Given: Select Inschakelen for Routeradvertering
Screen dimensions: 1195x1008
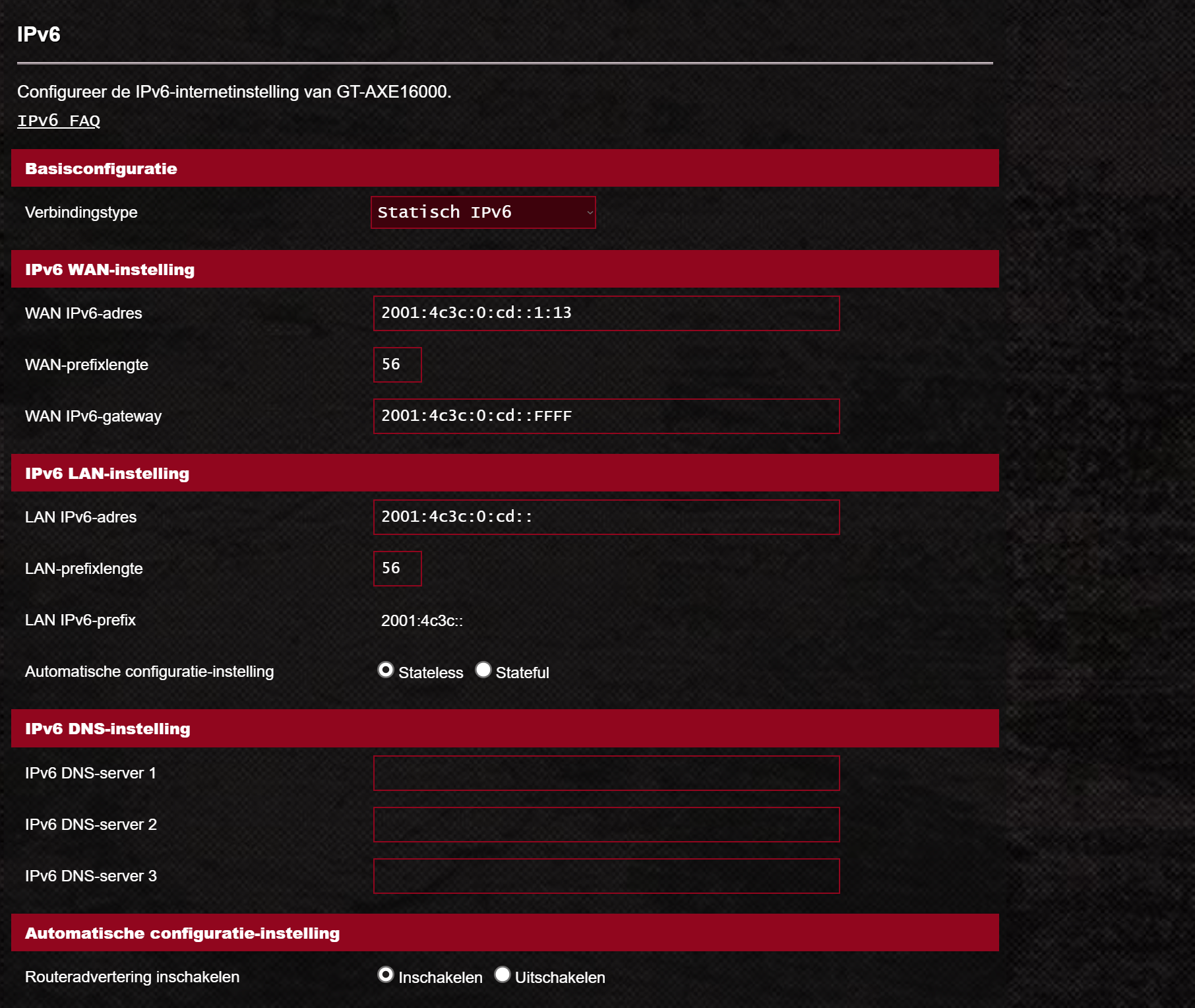Looking at the screenshot, I should [x=386, y=975].
